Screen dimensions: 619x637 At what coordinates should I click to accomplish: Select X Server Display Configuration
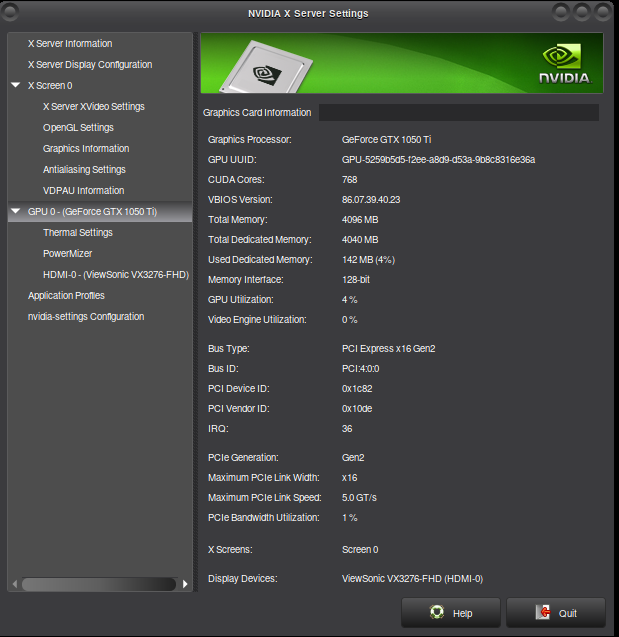coord(90,65)
